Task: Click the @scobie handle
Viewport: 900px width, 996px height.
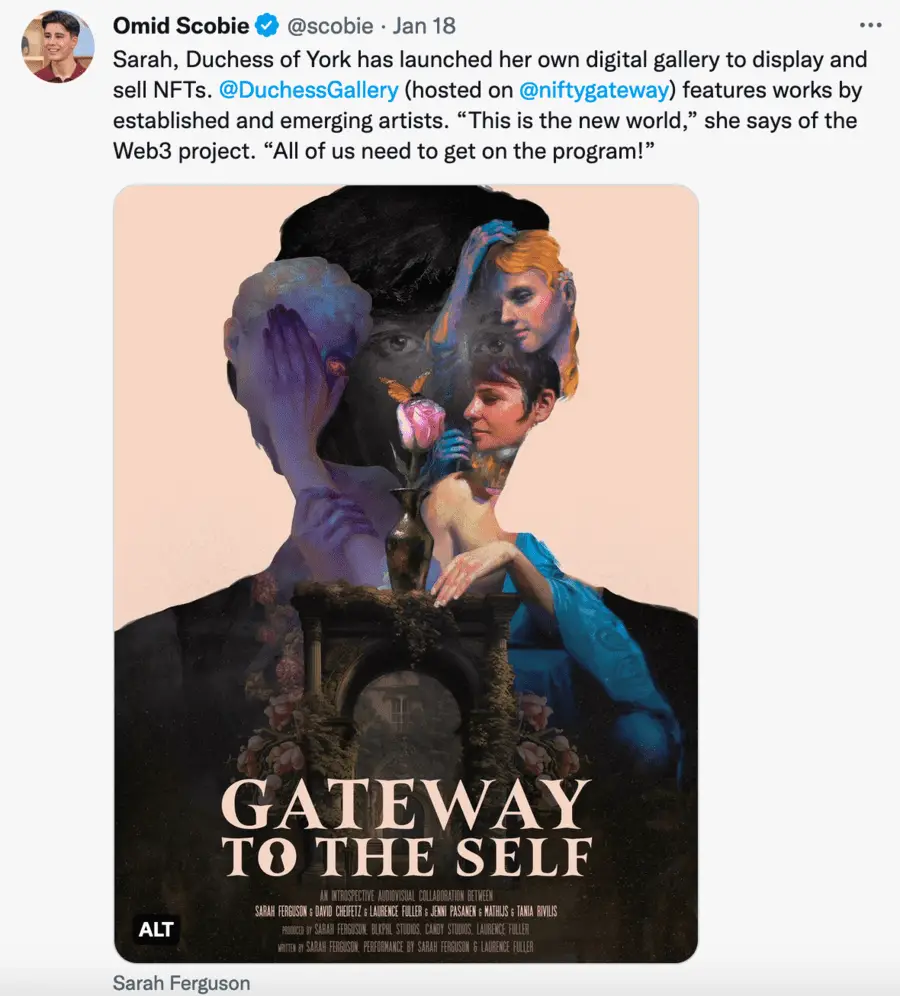Action: (330, 26)
